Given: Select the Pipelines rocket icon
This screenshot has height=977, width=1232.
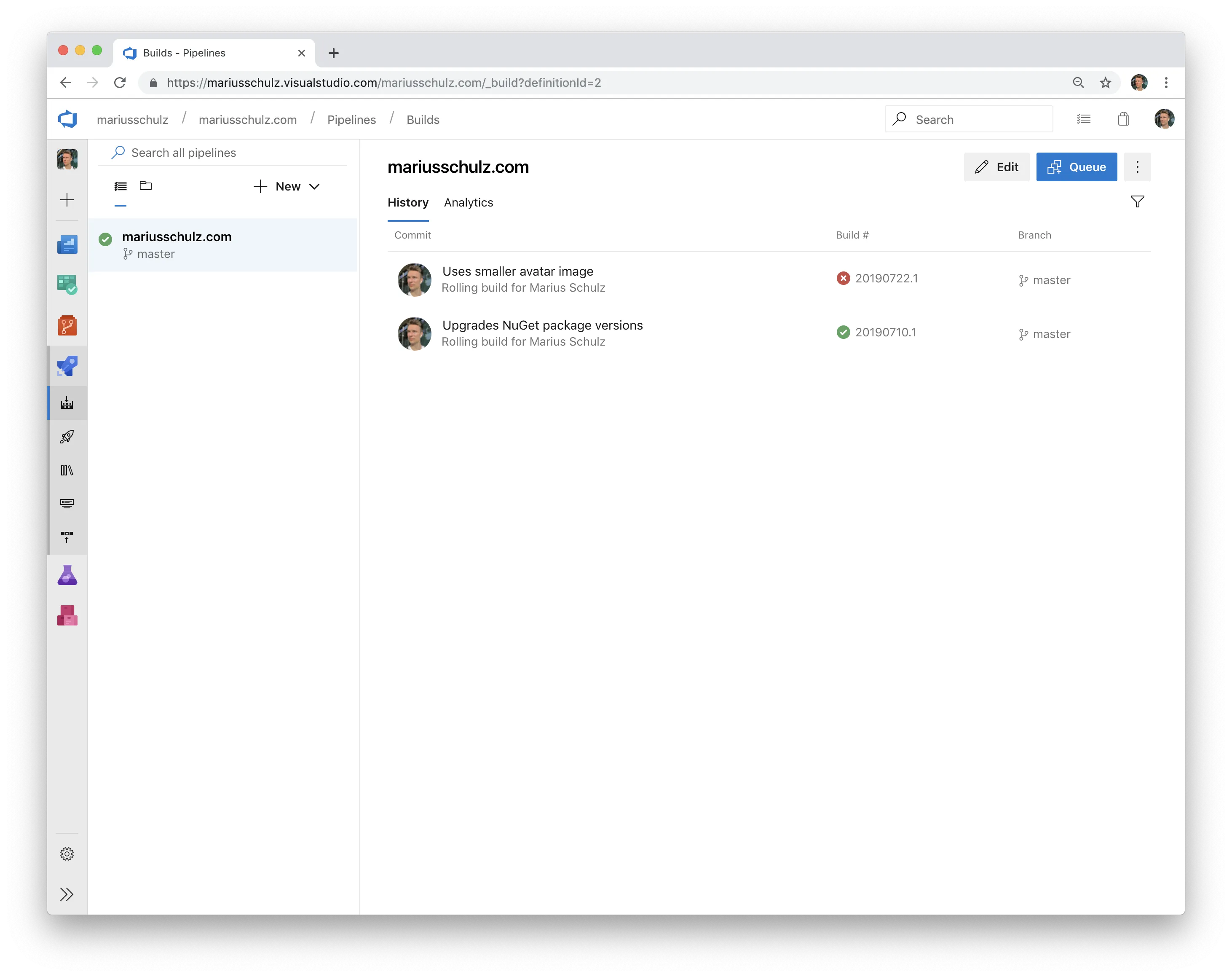Looking at the screenshot, I should 67,366.
